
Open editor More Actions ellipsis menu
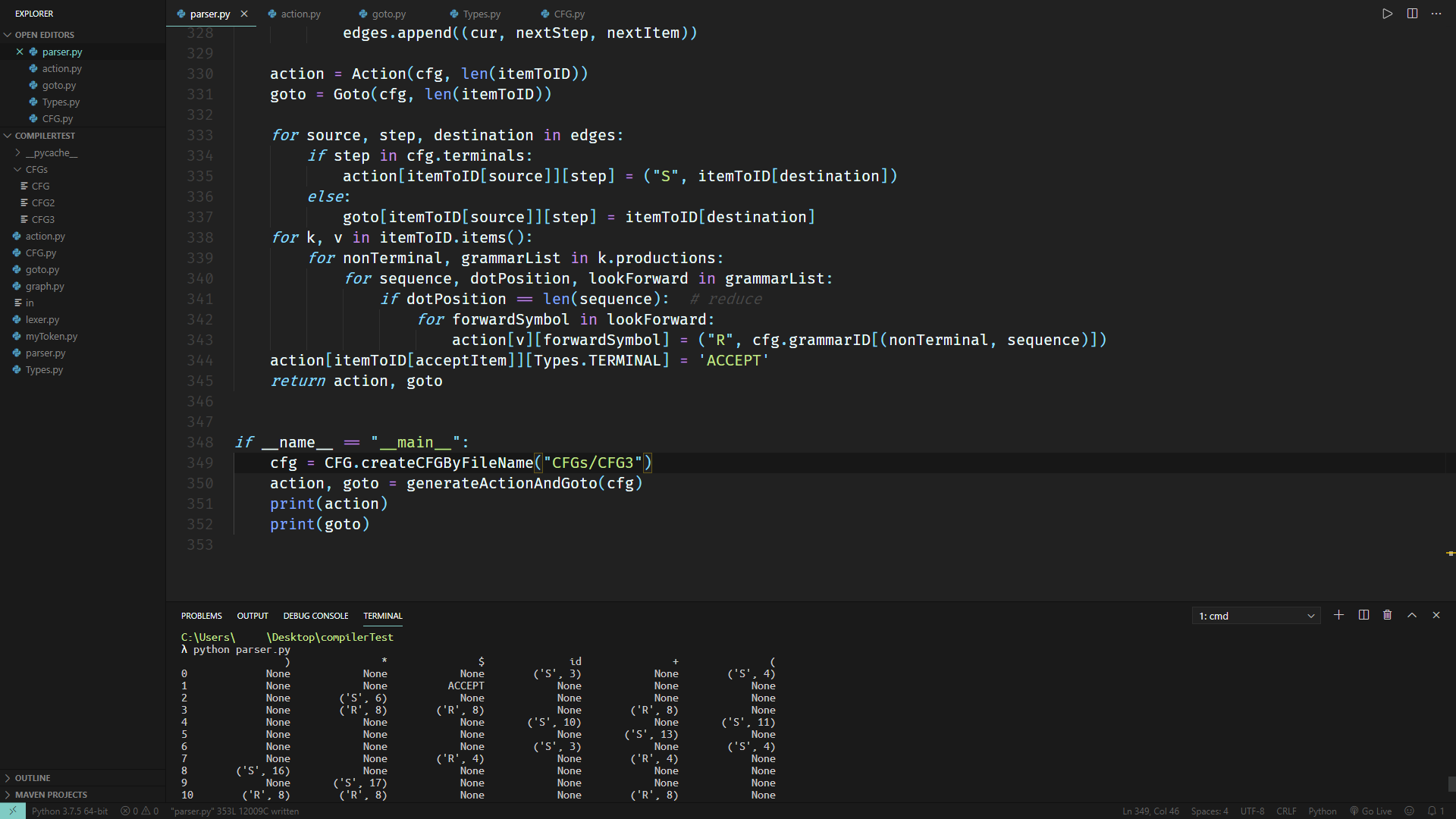[1436, 14]
